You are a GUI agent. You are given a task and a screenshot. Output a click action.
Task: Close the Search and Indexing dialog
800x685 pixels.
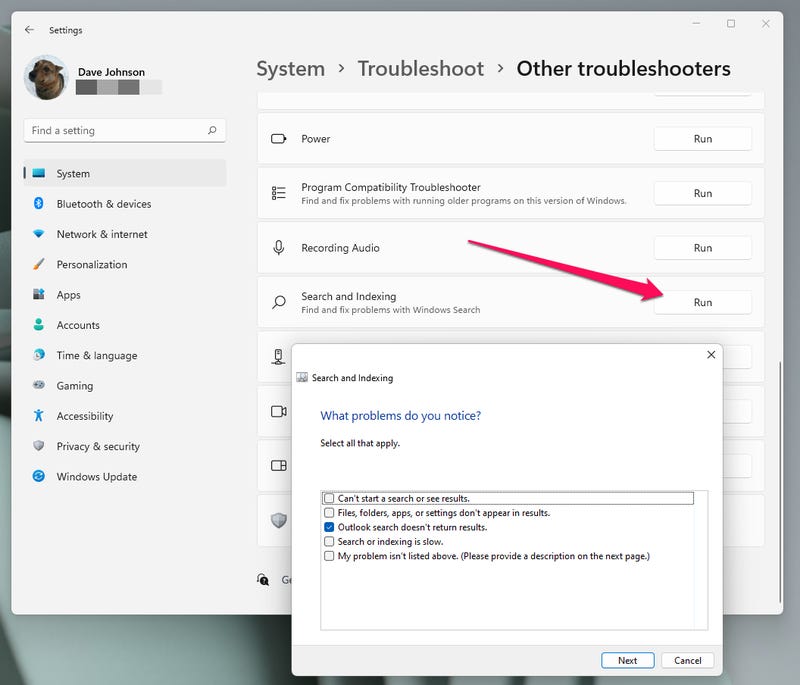[711, 354]
